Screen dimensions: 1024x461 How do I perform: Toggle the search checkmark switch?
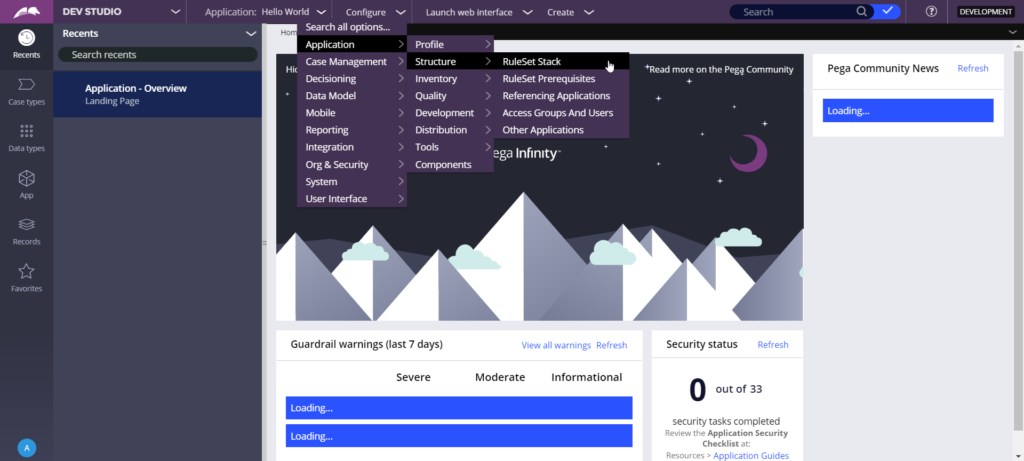(x=887, y=12)
